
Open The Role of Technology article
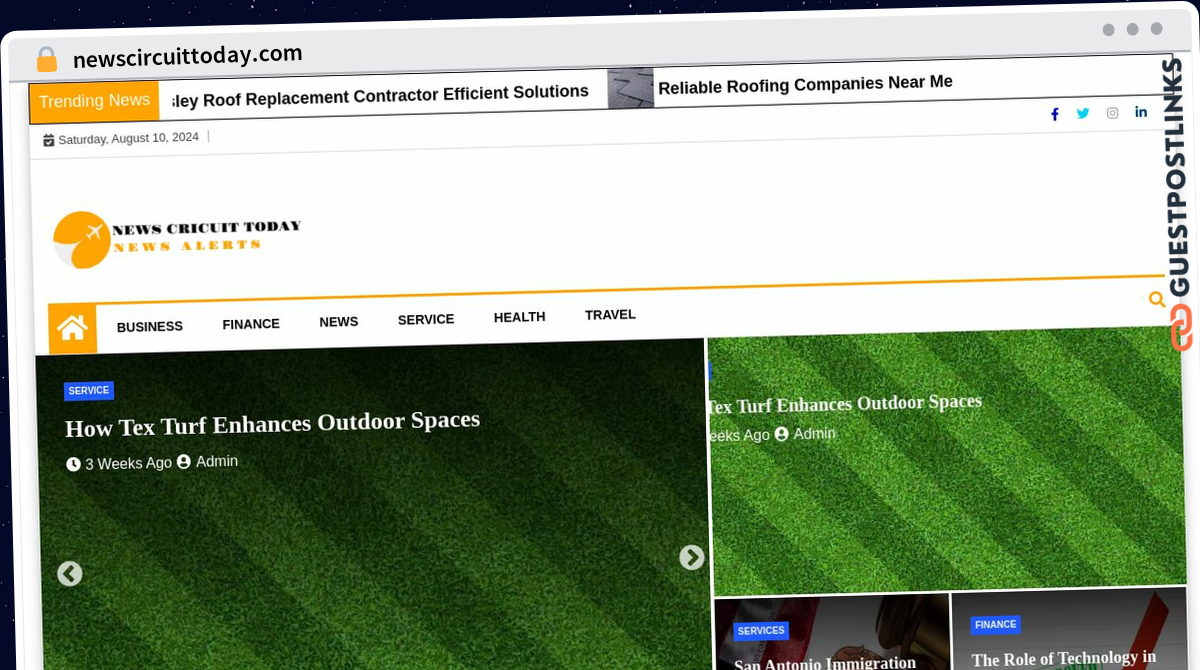pyautogui.click(x=1064, y=659)
